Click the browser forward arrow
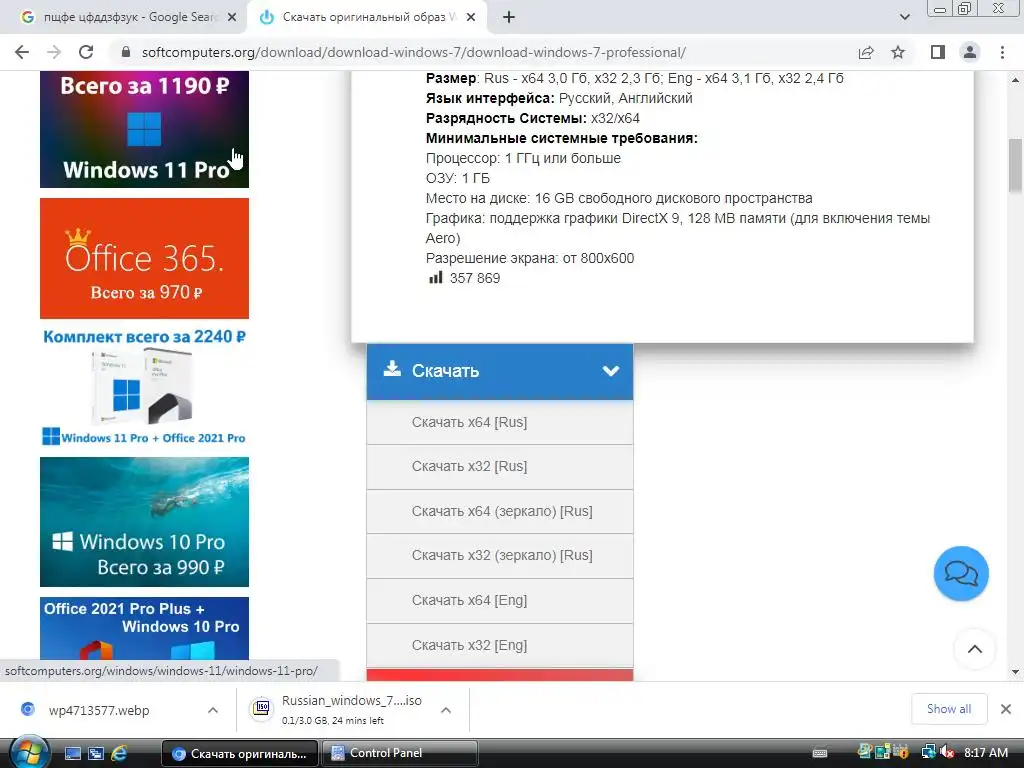Viewport: 1024px width, 768px height. point(54,52)
